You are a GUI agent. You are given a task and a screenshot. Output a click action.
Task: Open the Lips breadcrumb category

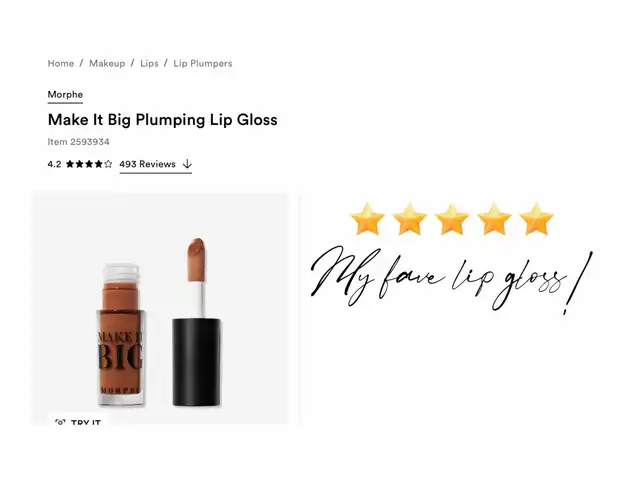tap(149, 63)
